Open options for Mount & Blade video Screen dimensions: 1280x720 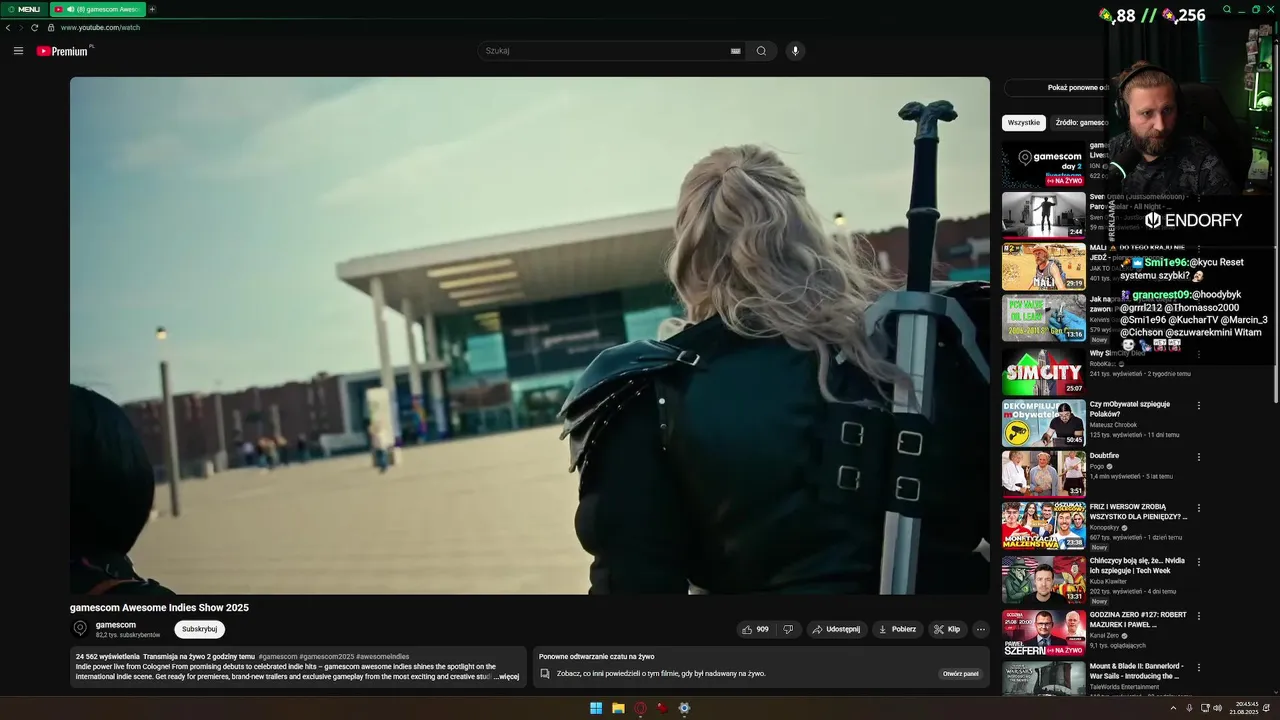click(1199, 667)
